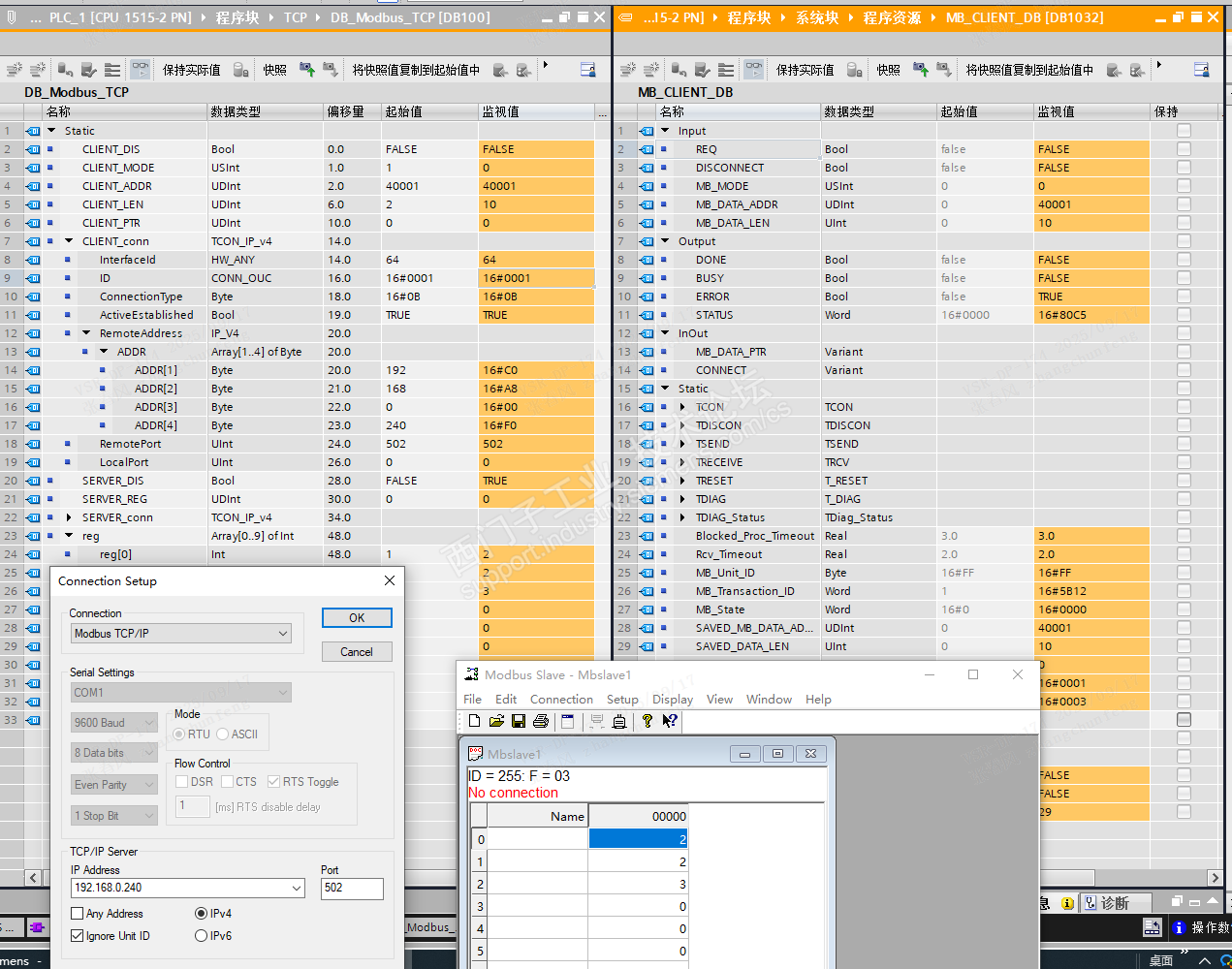1232x969 pixels.
Task: Expand the TCON entry in MB_CLIENT_DB
Action: [x=682, y=407]
